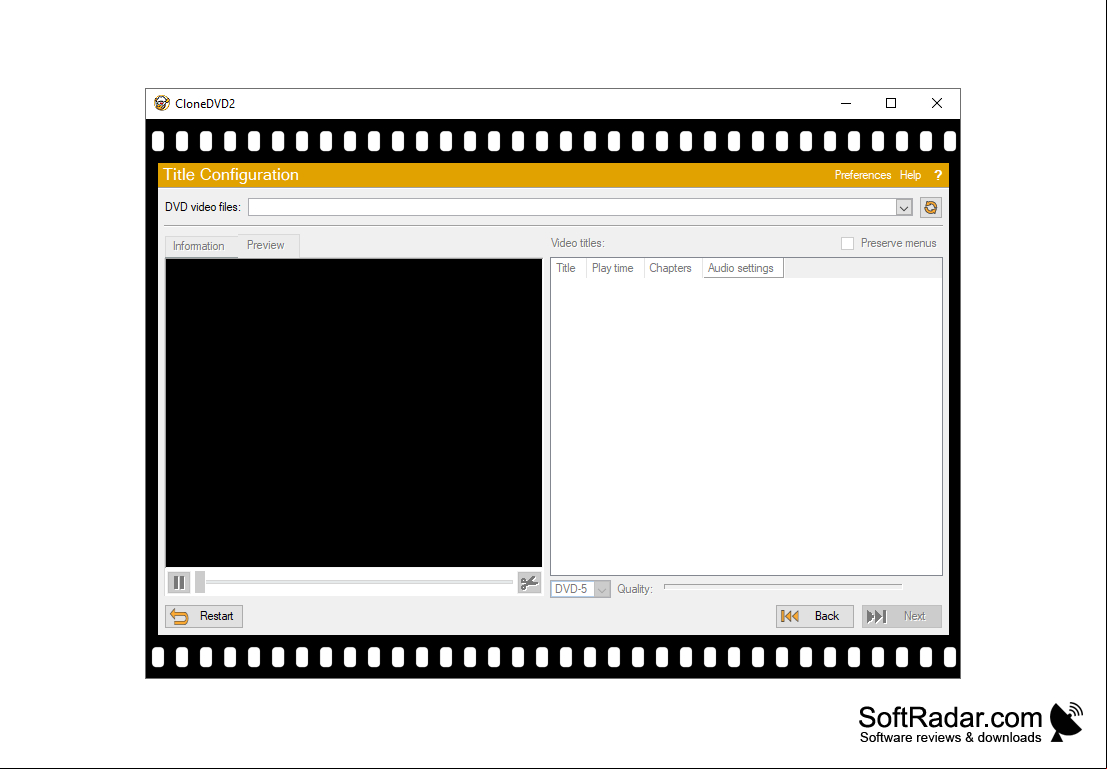This screenshot has height=769, width=1107.
Task: Click the Next button
Action: point(902,616)
